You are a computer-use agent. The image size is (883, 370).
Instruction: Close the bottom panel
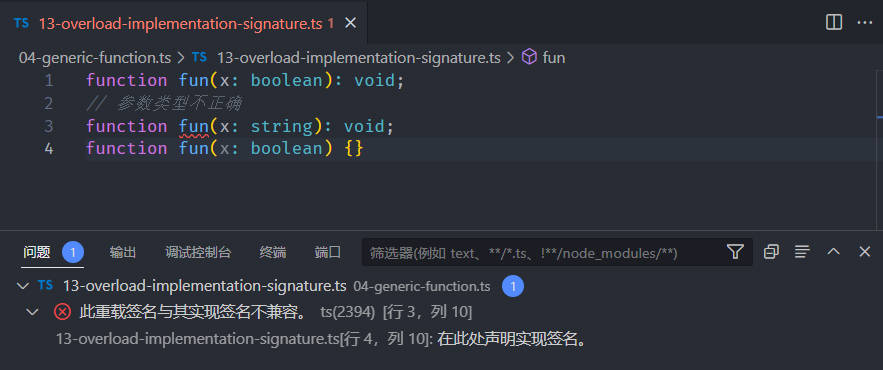coord(864,252)
